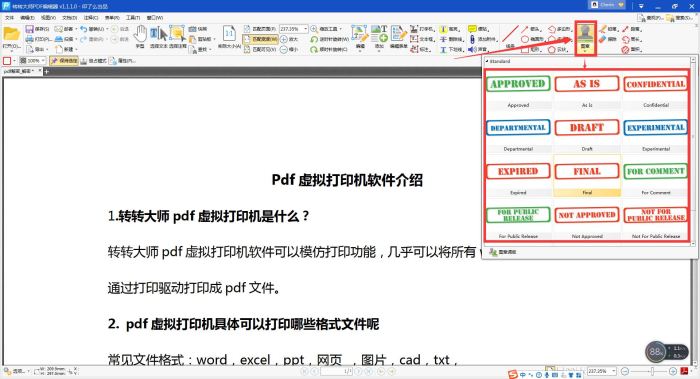Open the Document menu
The height and width of the screenshot is (379, 700).
pos(70,18)
